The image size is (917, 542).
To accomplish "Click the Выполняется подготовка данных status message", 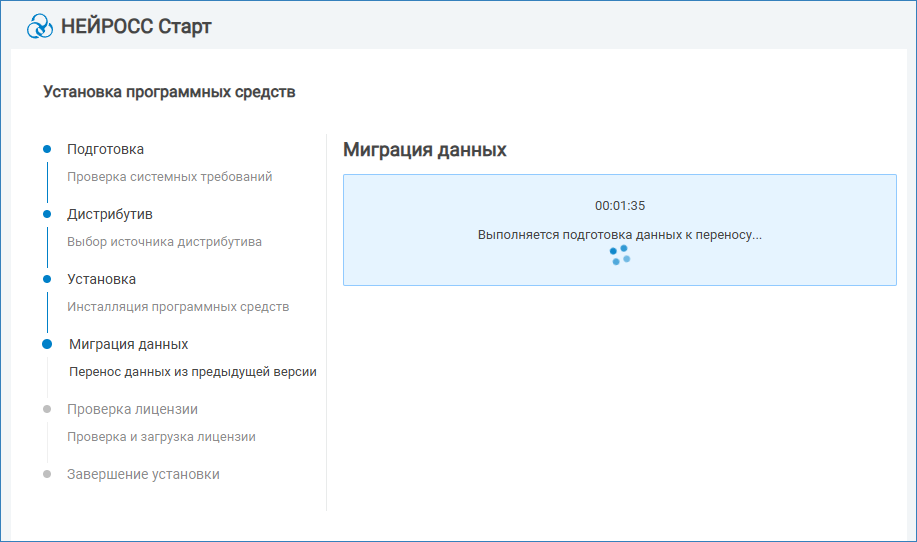I will point(620,234).
